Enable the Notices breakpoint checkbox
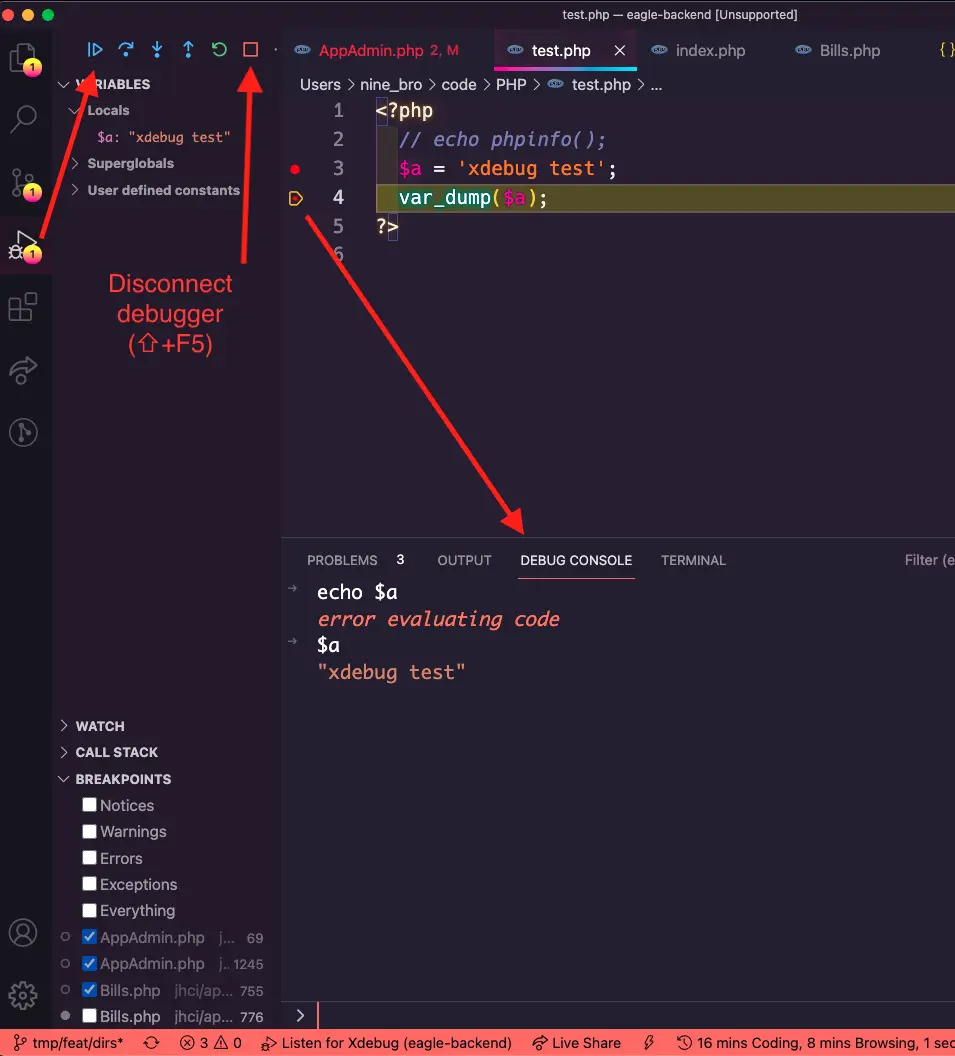The width and height of the screenshot is (955, 1056). [x=89, y=805]
